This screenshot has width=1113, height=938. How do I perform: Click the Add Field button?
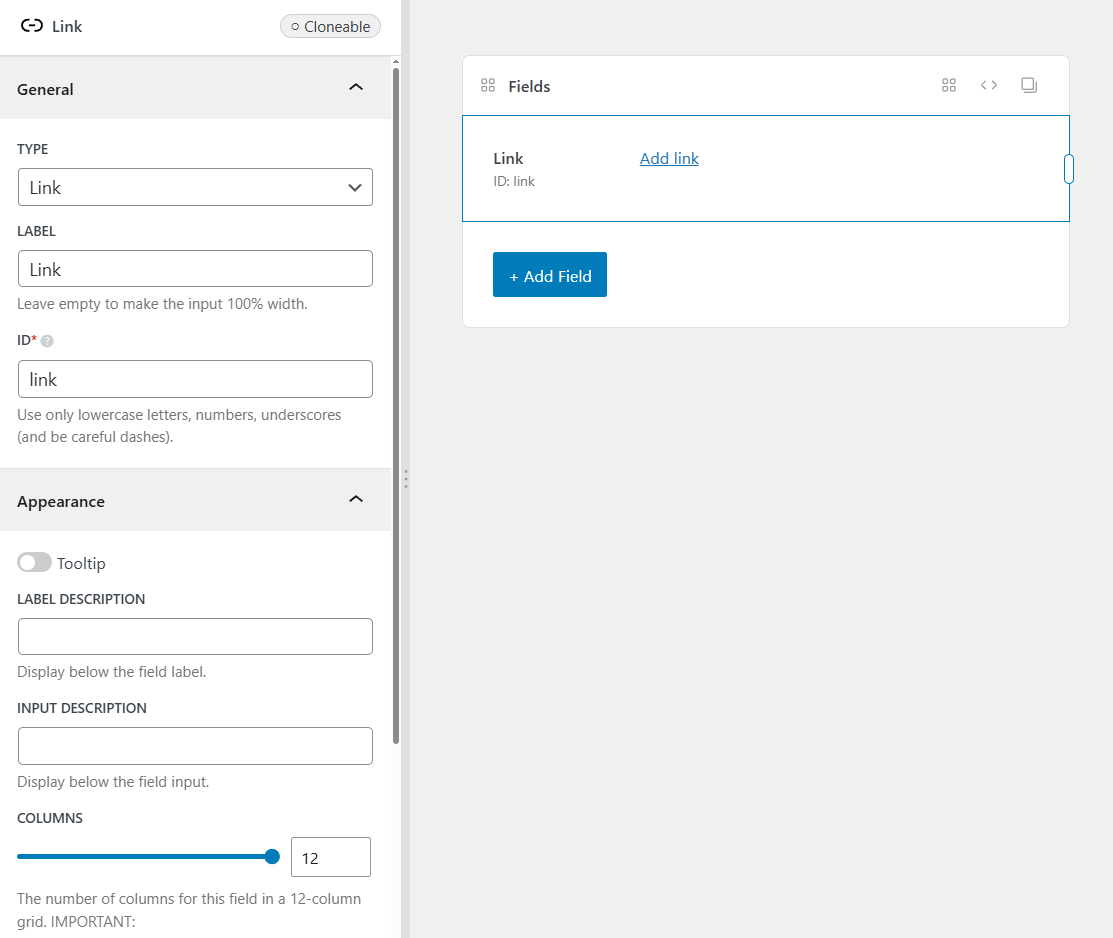click(x=550, y=275)
